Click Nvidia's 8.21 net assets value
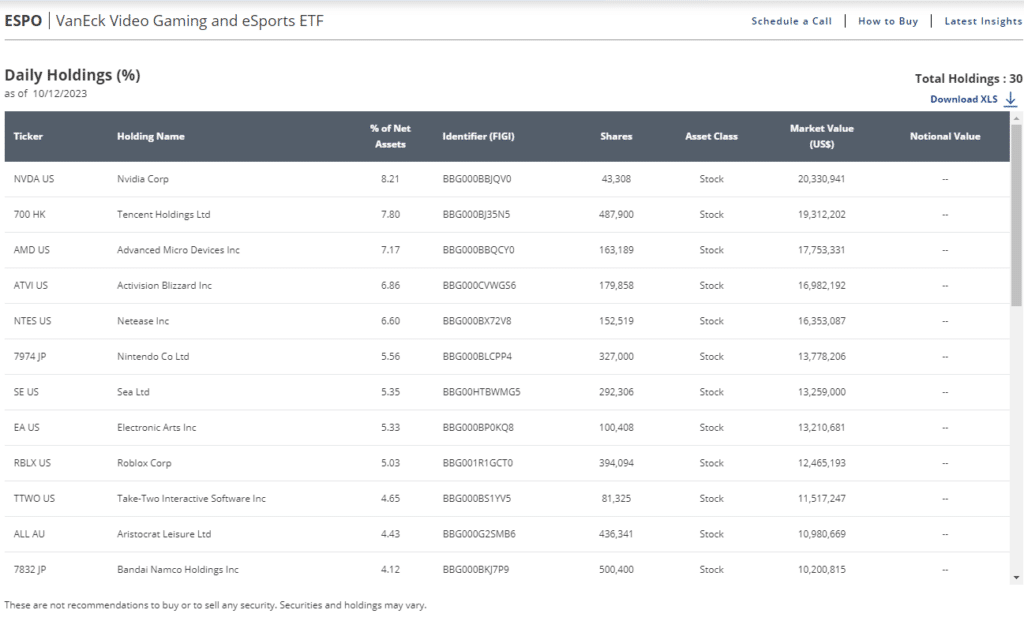 click(390, 179)
